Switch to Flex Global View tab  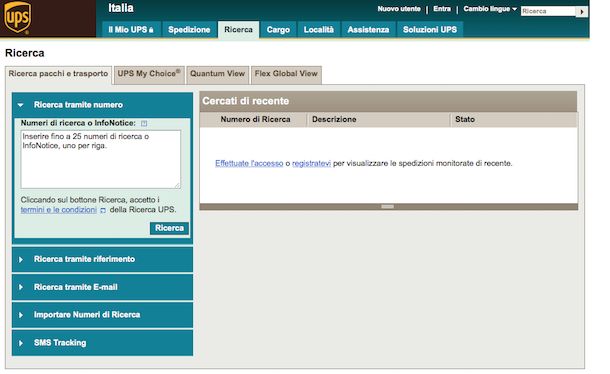click(x=286, y=74)
